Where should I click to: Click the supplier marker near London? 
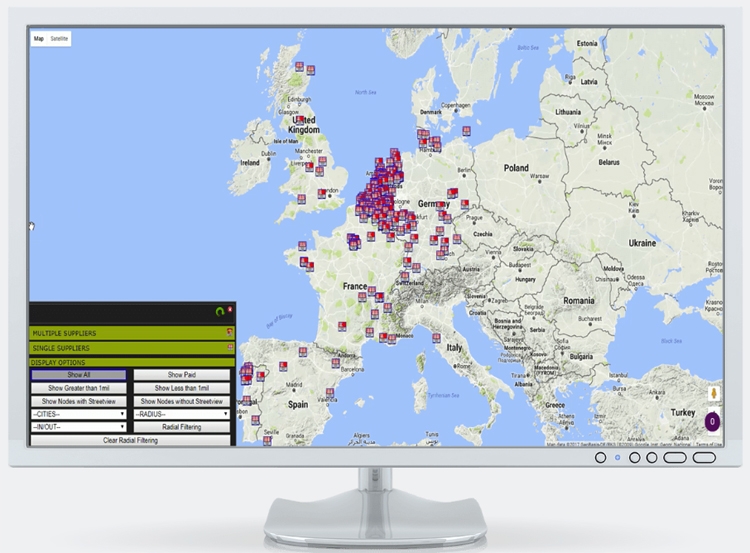[322, 194]
